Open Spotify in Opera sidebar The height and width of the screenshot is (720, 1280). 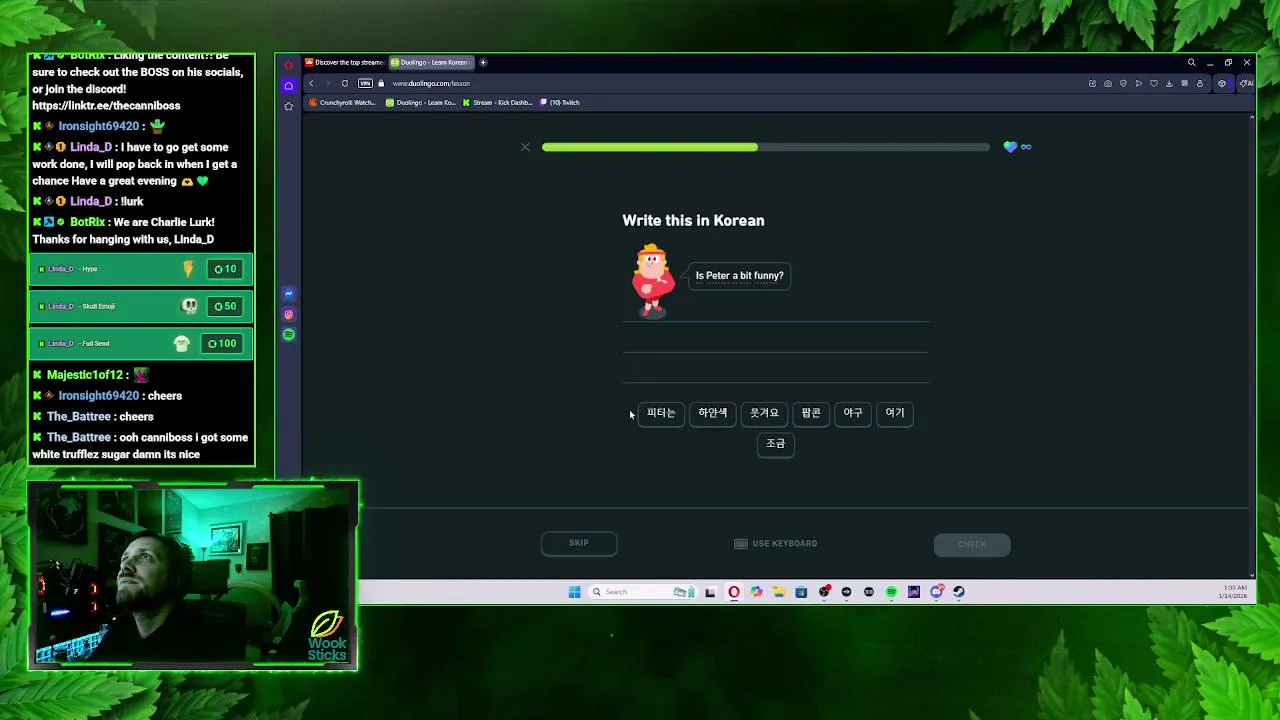point(289,335)
